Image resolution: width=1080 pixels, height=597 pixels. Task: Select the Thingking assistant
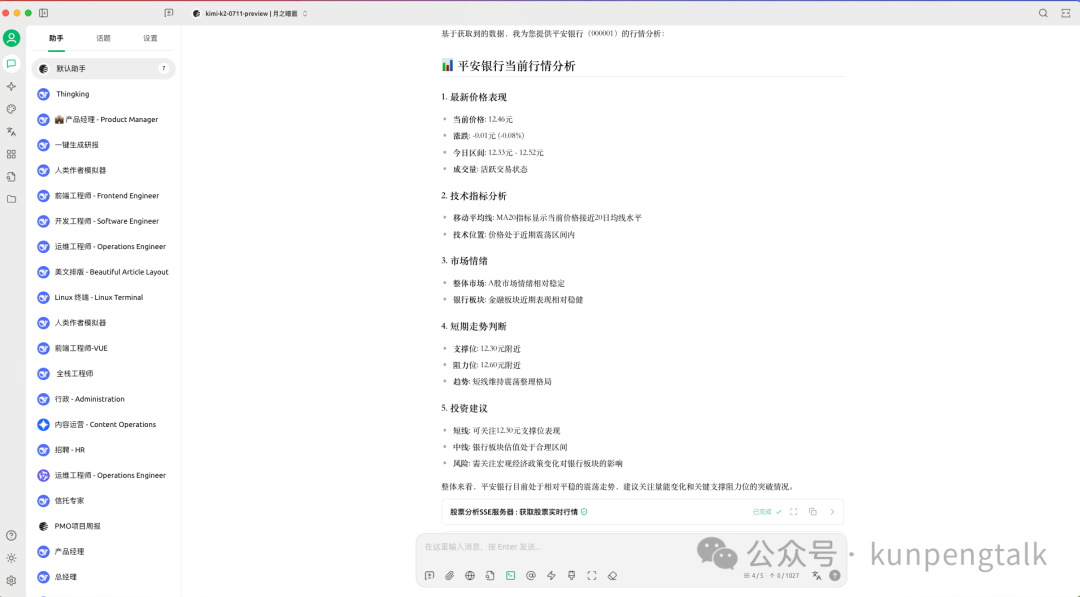point(103,94)
